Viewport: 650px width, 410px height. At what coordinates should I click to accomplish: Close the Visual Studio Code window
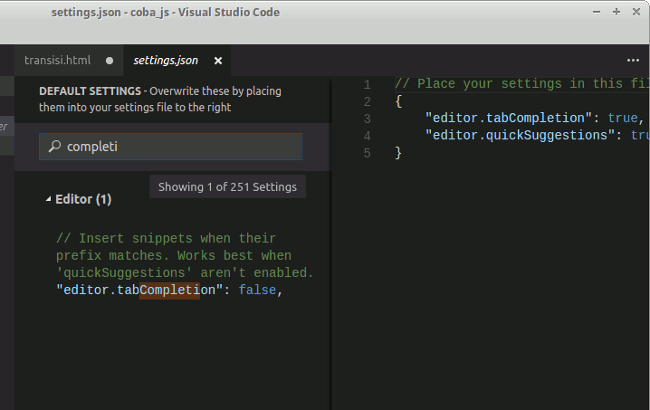click(x=636, y=12)
